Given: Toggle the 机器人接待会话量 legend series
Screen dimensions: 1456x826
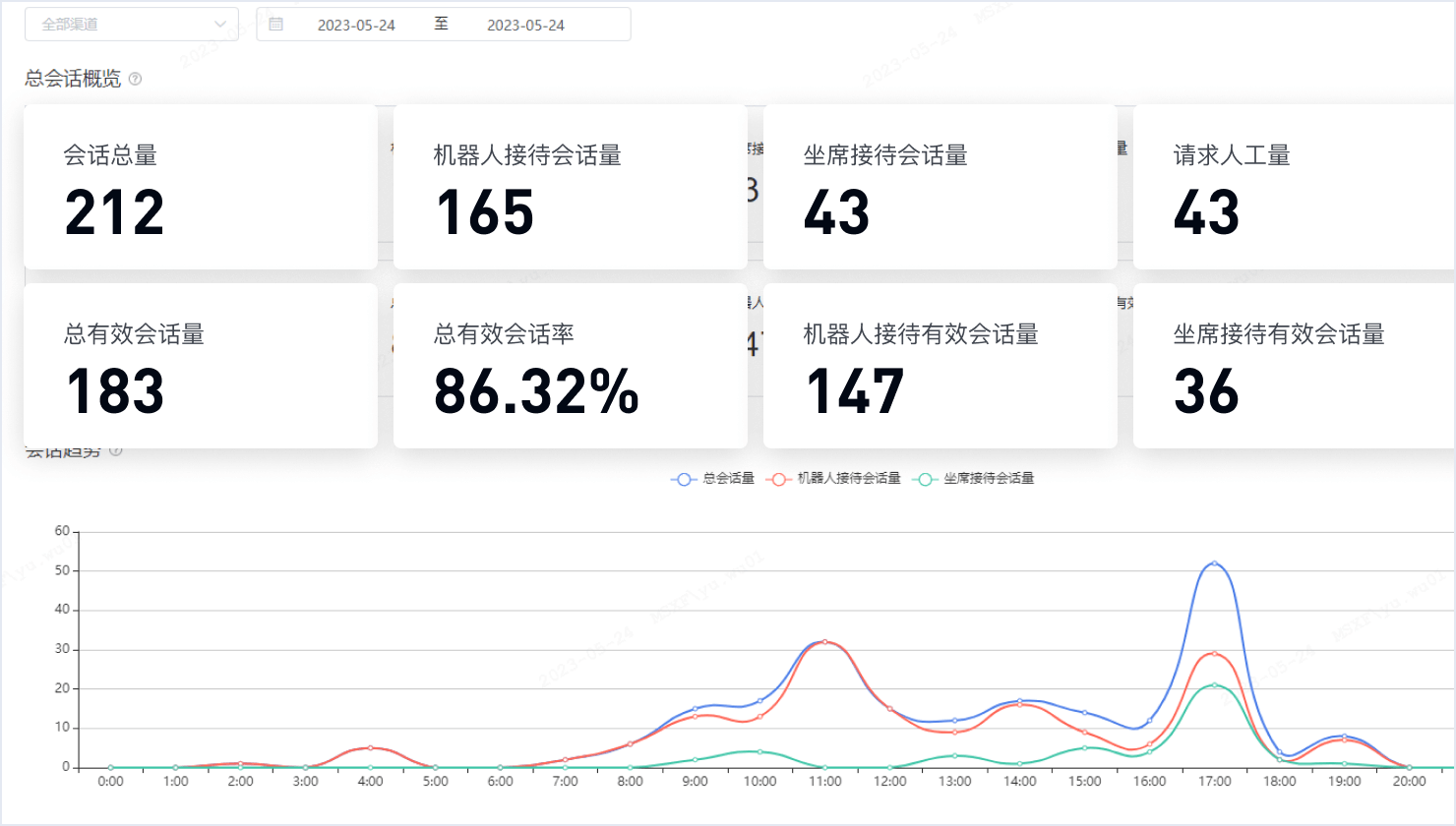Looking at the screenshot, I should pyautogui.click(x=834, y=479).
